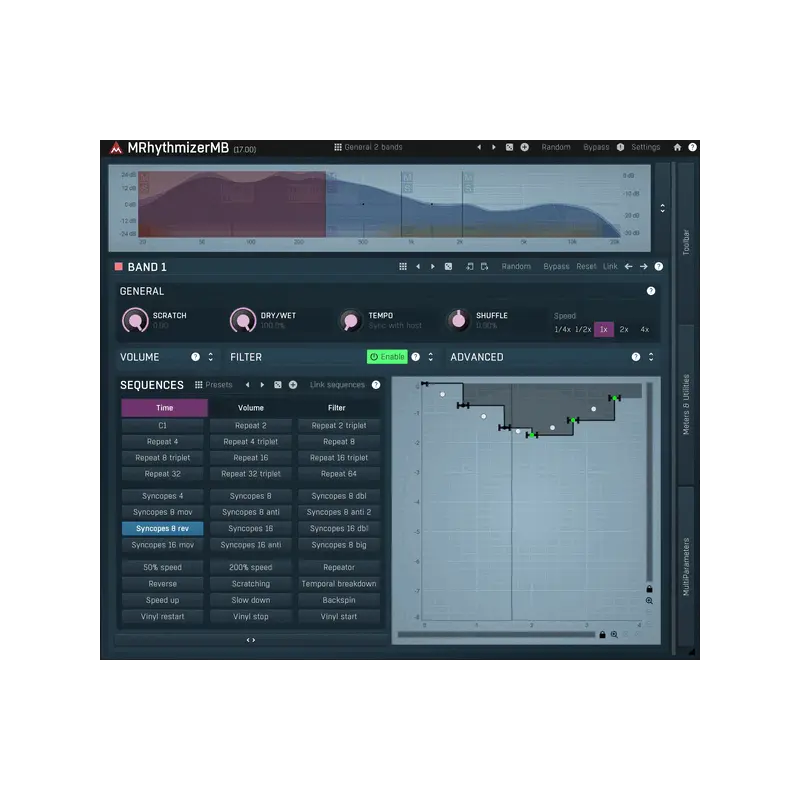Load next preset in top title bar
The width and height of the screenshot is (800, 800).
(493, 147)
